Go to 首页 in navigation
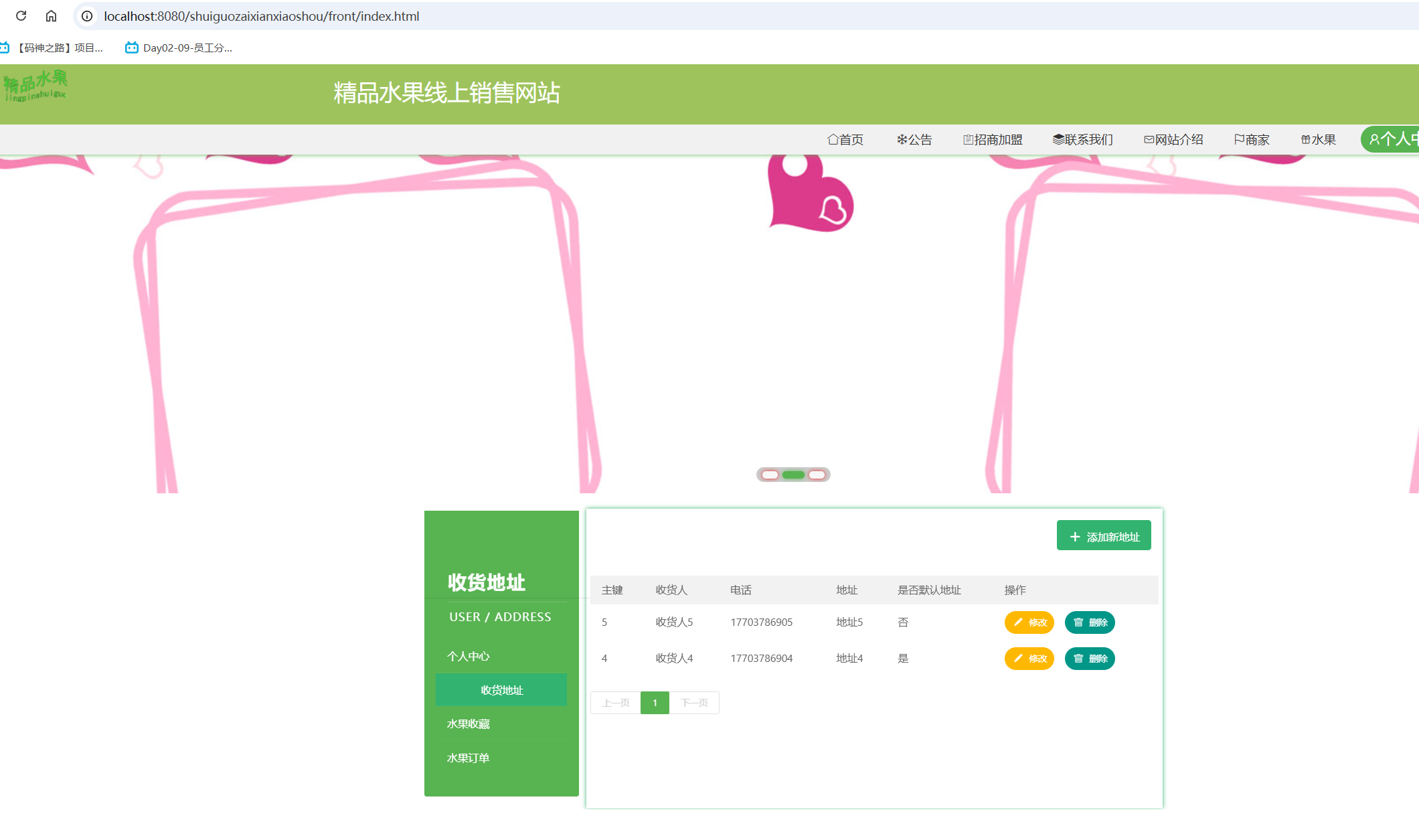Viewport: 1419px width, 840px height. pos(845,139)
